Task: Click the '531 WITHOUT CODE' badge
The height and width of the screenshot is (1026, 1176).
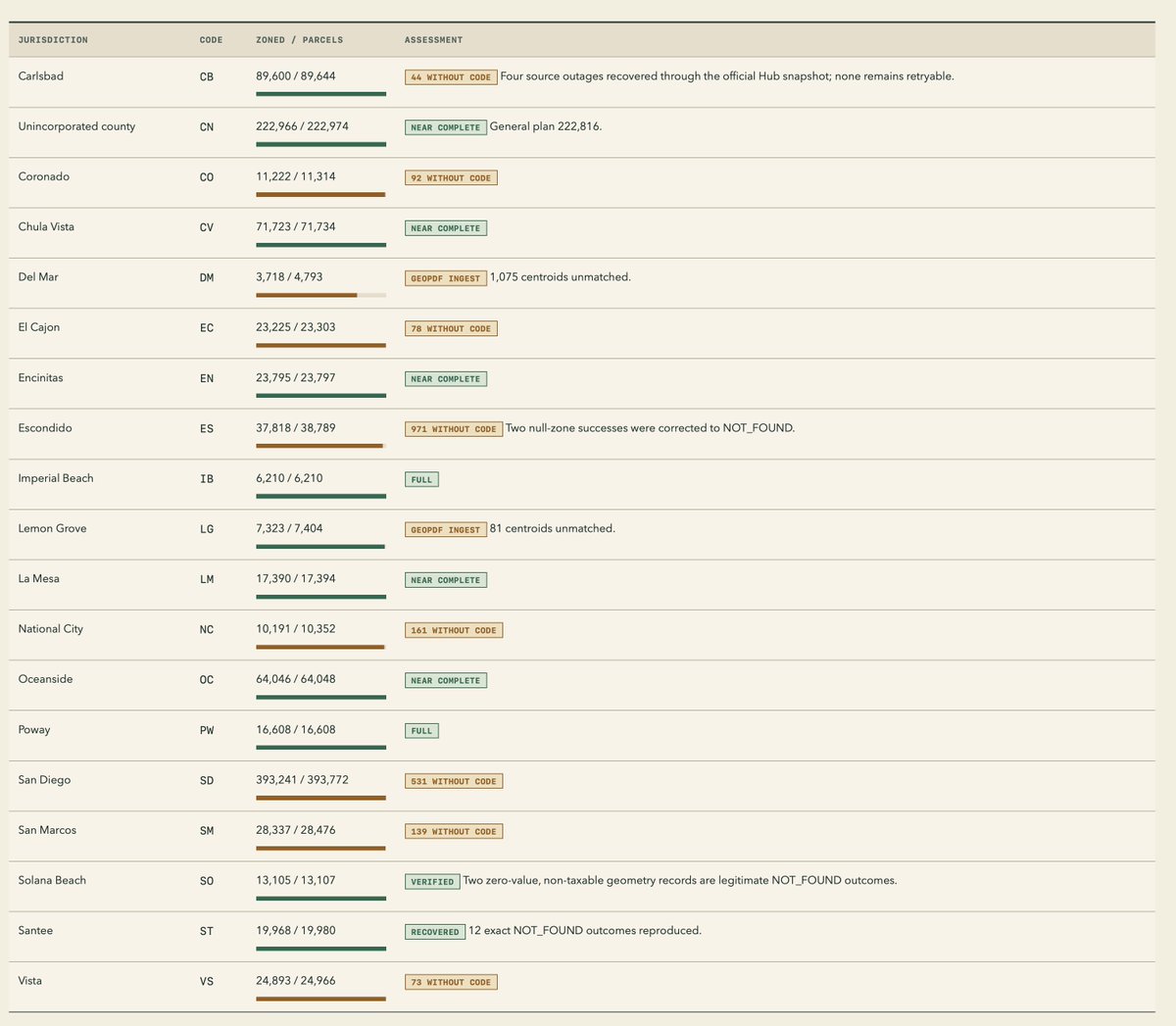Action: 454,781
